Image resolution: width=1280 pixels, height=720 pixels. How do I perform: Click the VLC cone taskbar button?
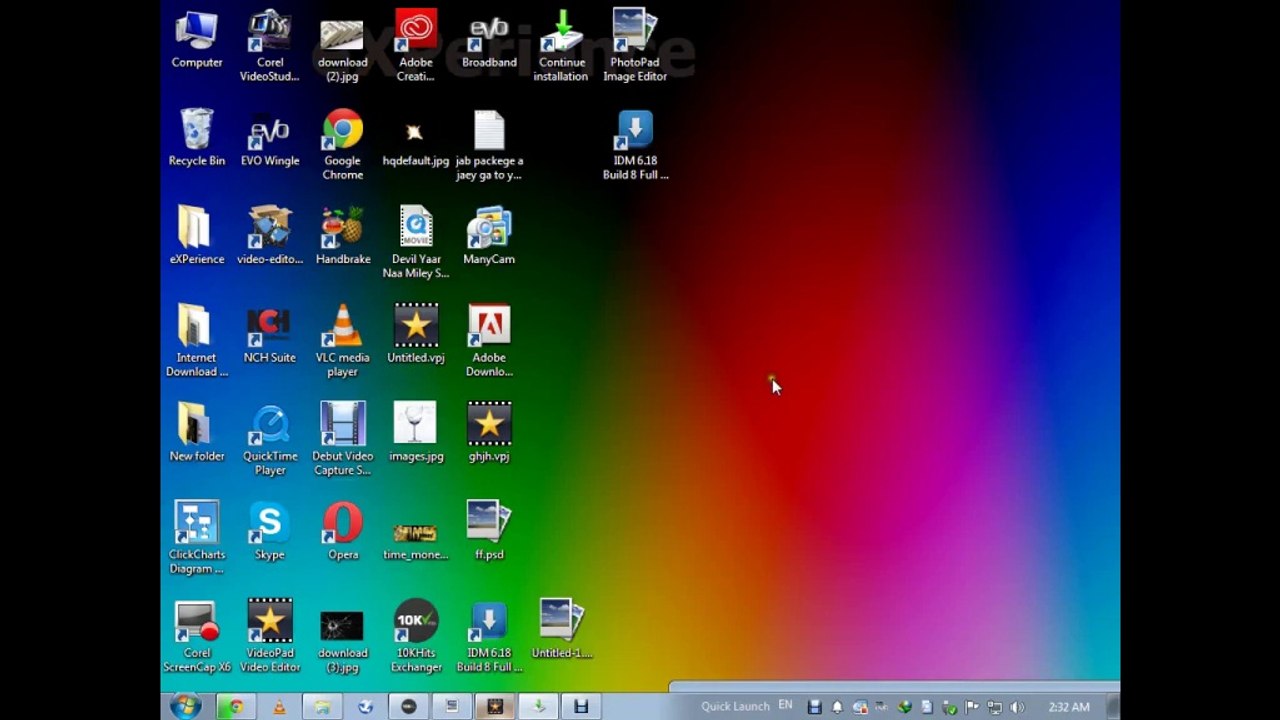(279, 706)
